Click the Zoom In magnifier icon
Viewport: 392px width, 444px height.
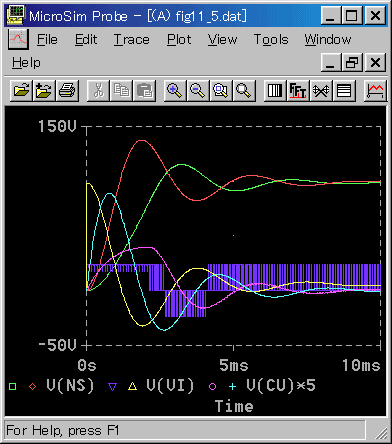click(175, 90)
